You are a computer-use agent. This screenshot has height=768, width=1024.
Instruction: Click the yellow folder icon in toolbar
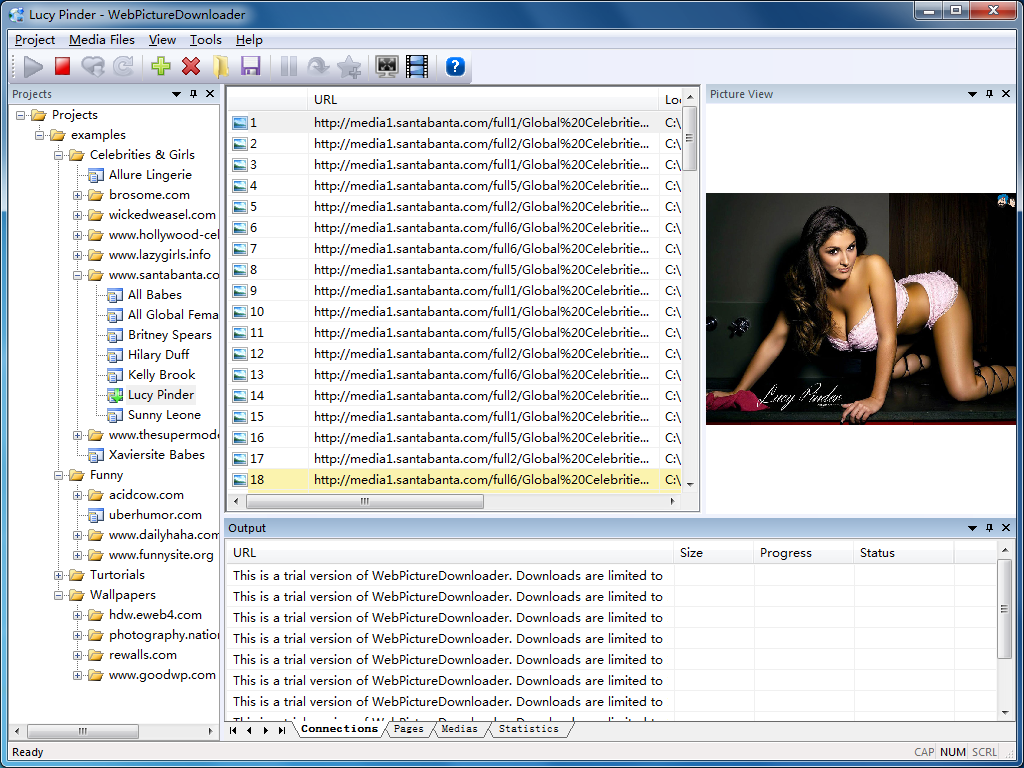[221, 67]
